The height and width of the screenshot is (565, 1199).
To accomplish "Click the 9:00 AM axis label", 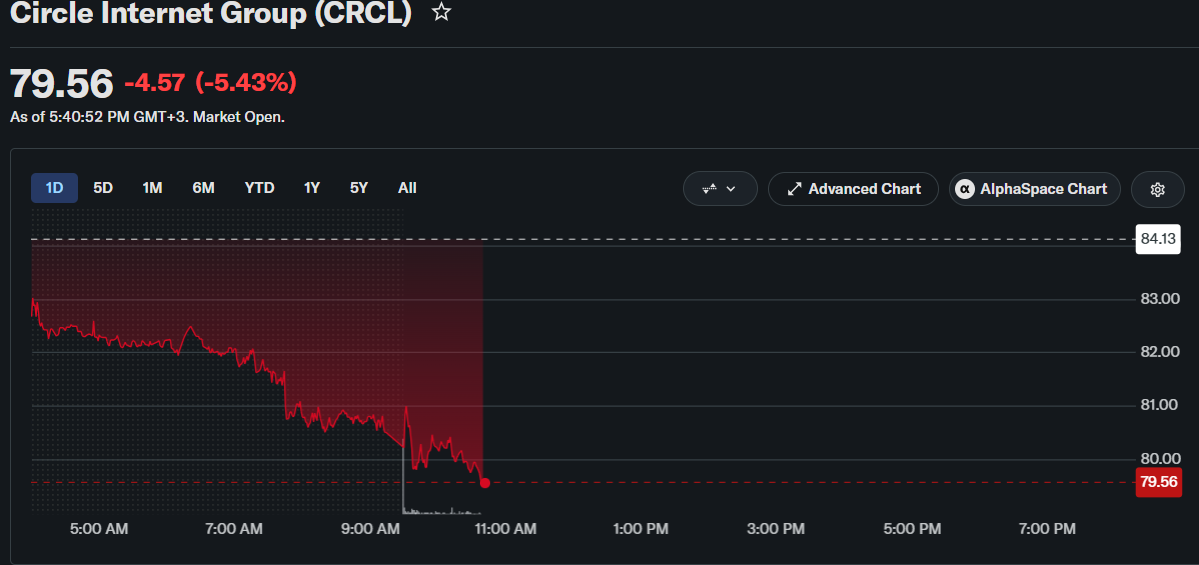I will [x=370, y=528].
